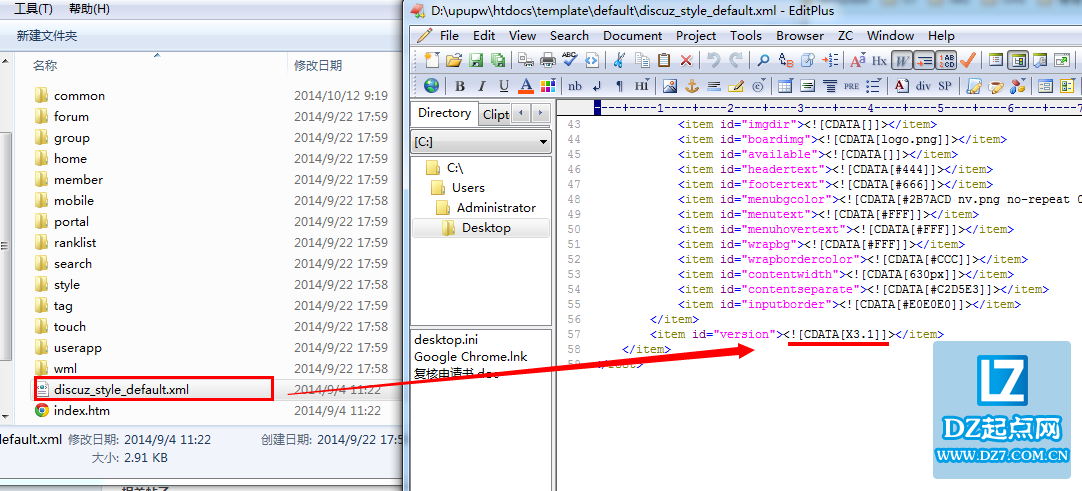The height and width of the screenshot is (491, 1082).
Task: Click the Save All icon
Action: coord(498,60)
